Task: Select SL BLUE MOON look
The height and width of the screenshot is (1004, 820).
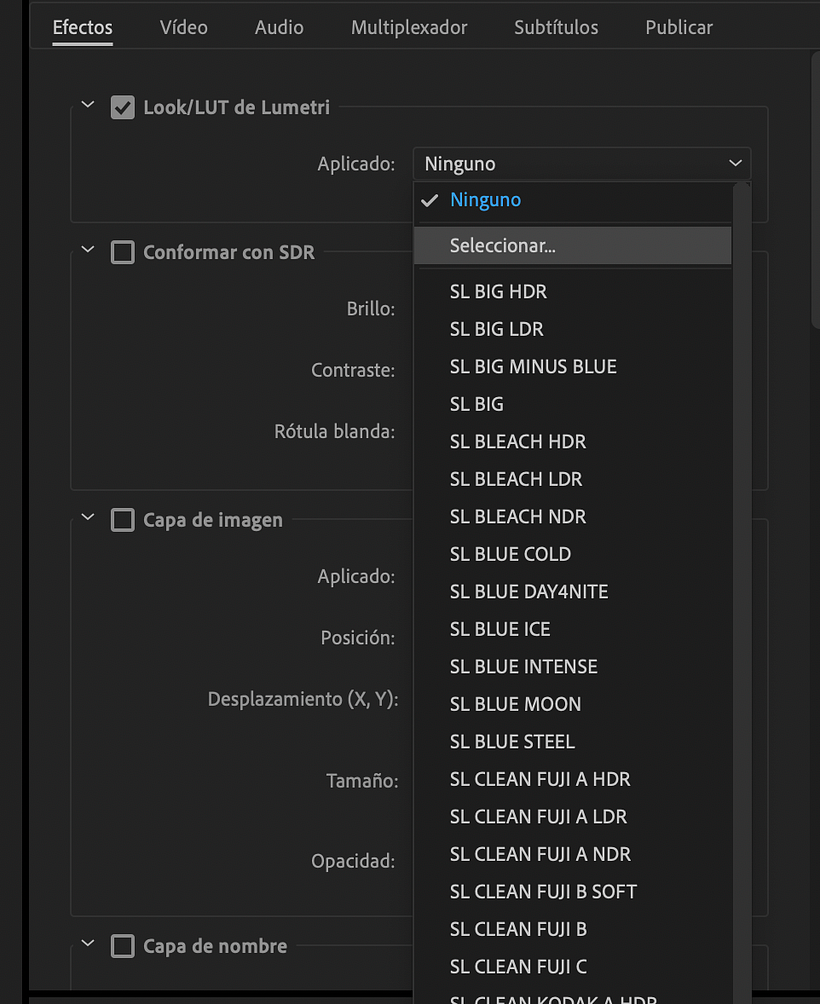Action: point(572,704)
